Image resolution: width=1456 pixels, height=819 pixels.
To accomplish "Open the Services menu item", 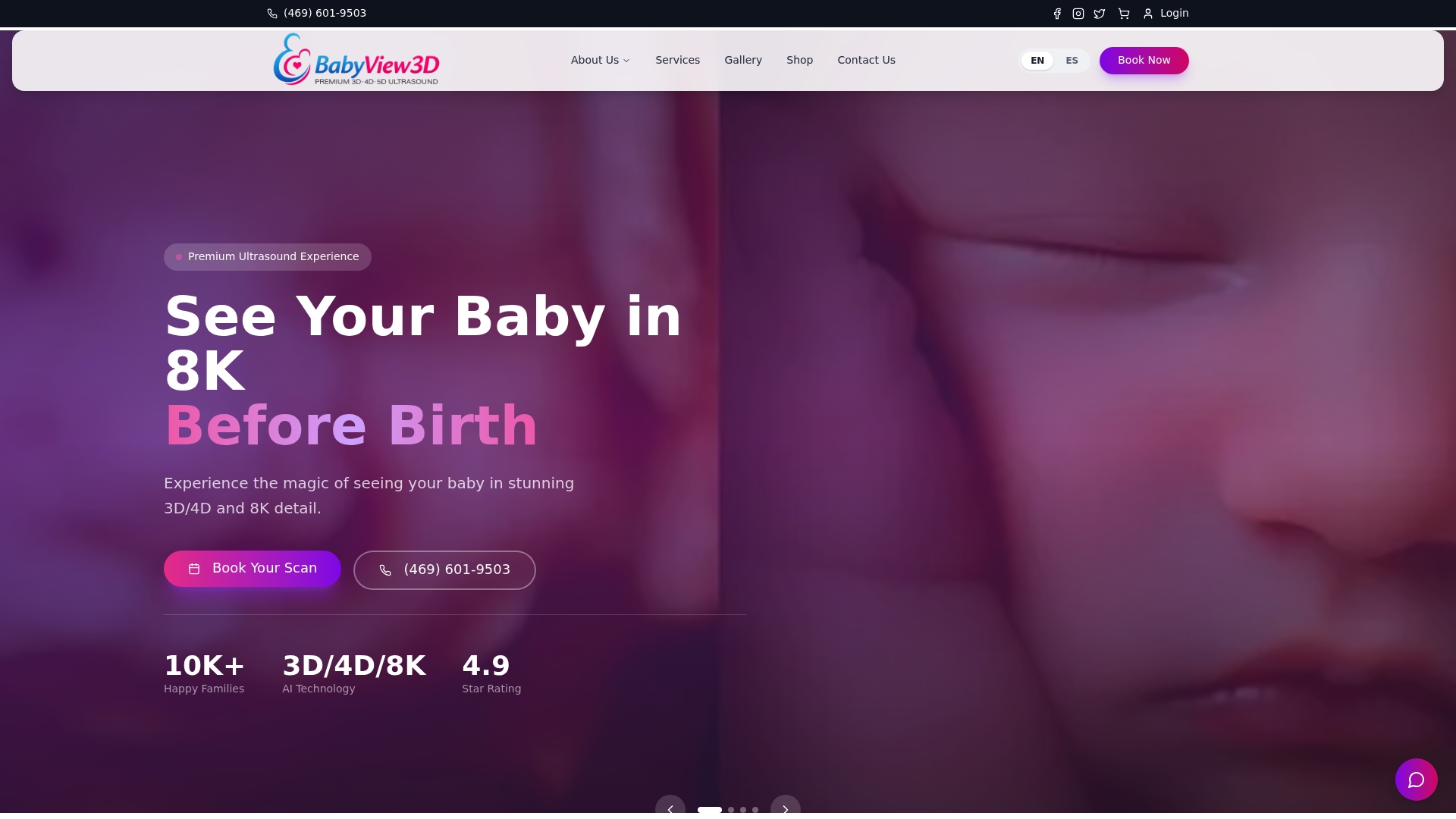I will coord(677,60).
